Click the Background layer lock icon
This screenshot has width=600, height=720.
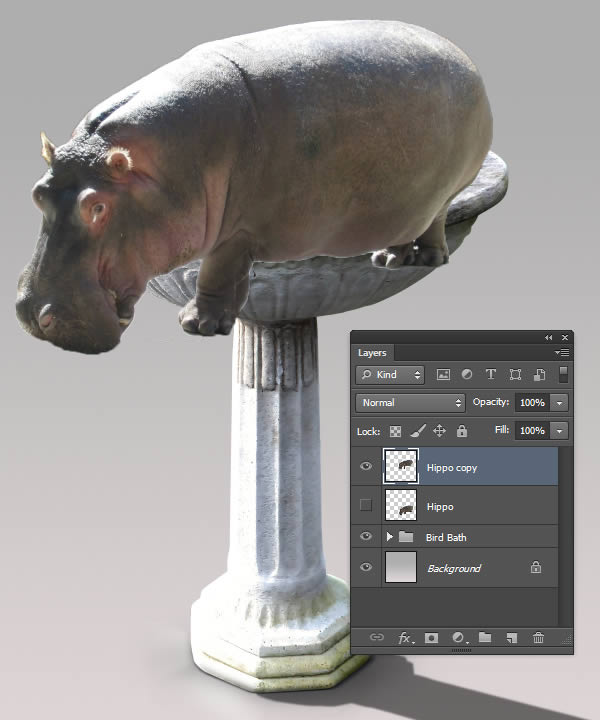[x=536, y=568]
